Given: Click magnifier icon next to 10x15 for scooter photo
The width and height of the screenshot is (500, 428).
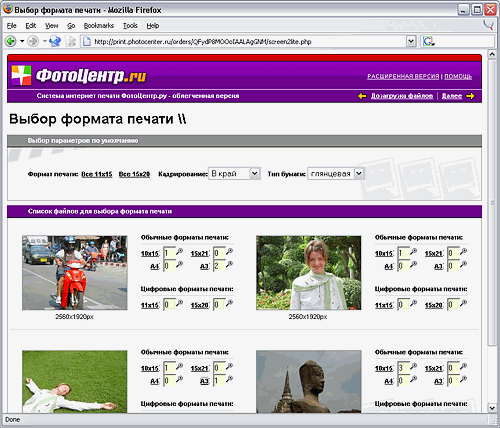Looking at the screenshot, I should coord(179,252).
